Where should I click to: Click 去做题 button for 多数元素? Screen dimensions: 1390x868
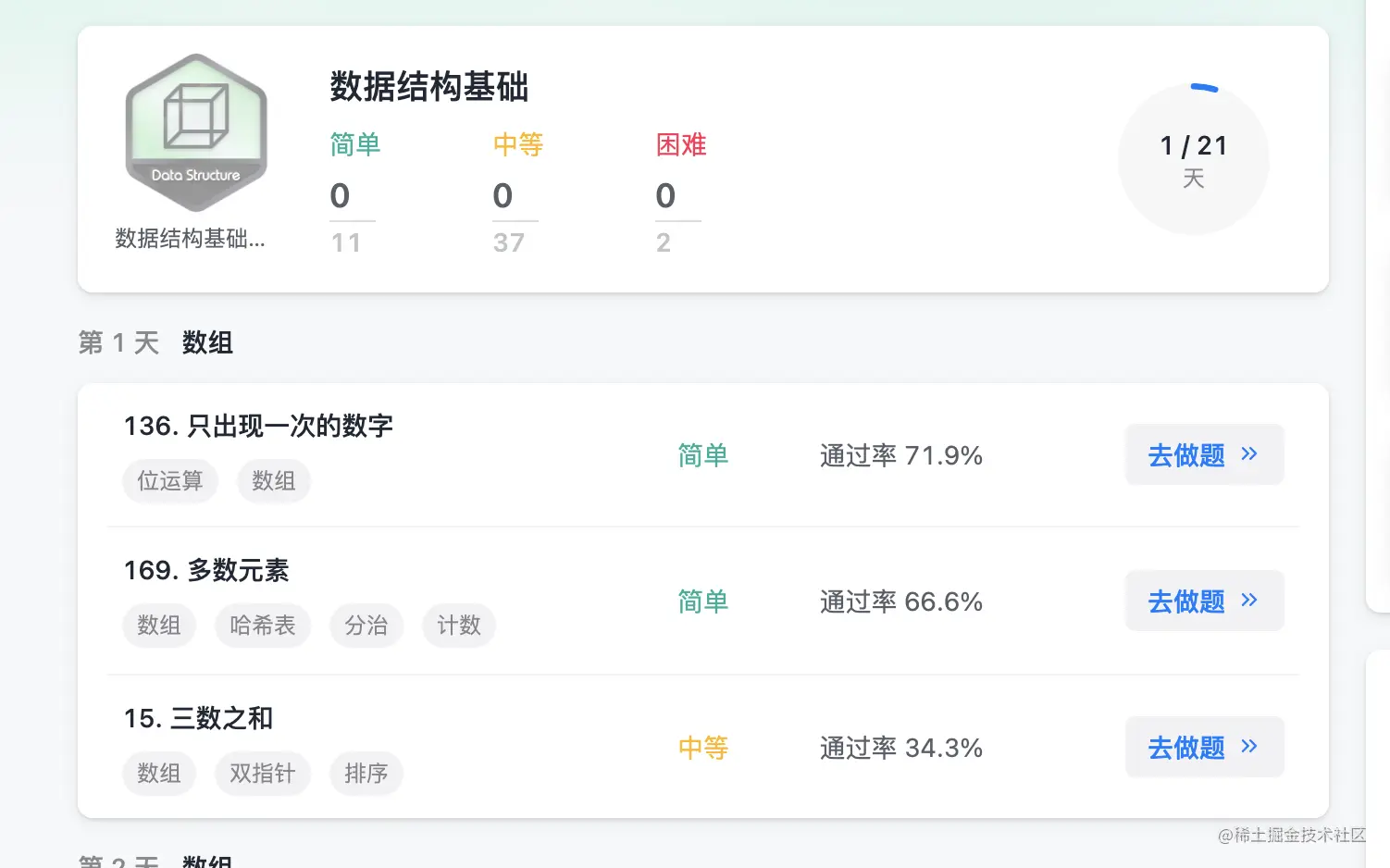click(1204, 601)
